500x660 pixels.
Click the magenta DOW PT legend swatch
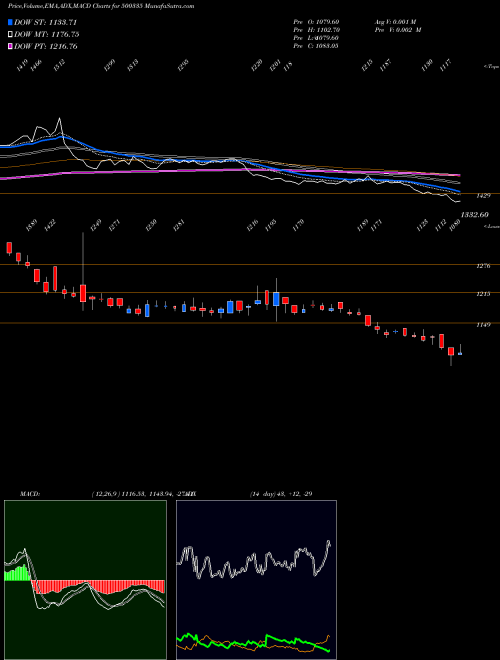click(11, 46)
